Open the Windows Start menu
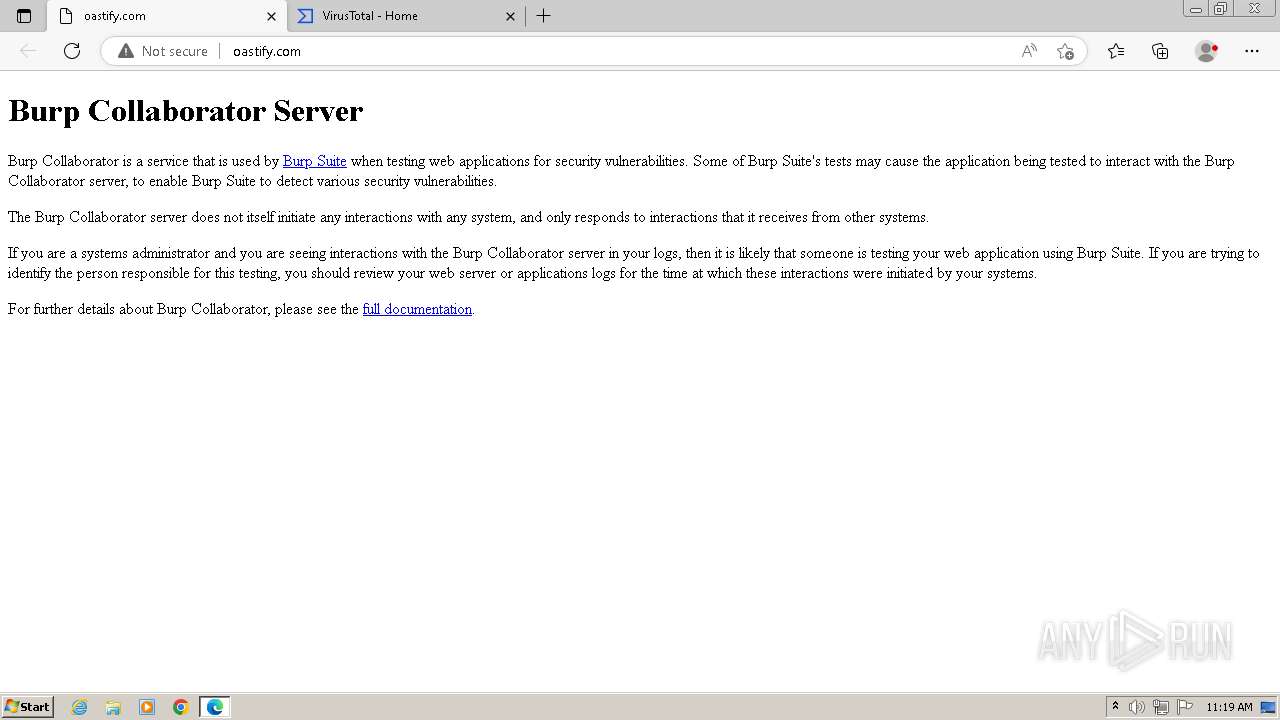 tap(27, 707)
